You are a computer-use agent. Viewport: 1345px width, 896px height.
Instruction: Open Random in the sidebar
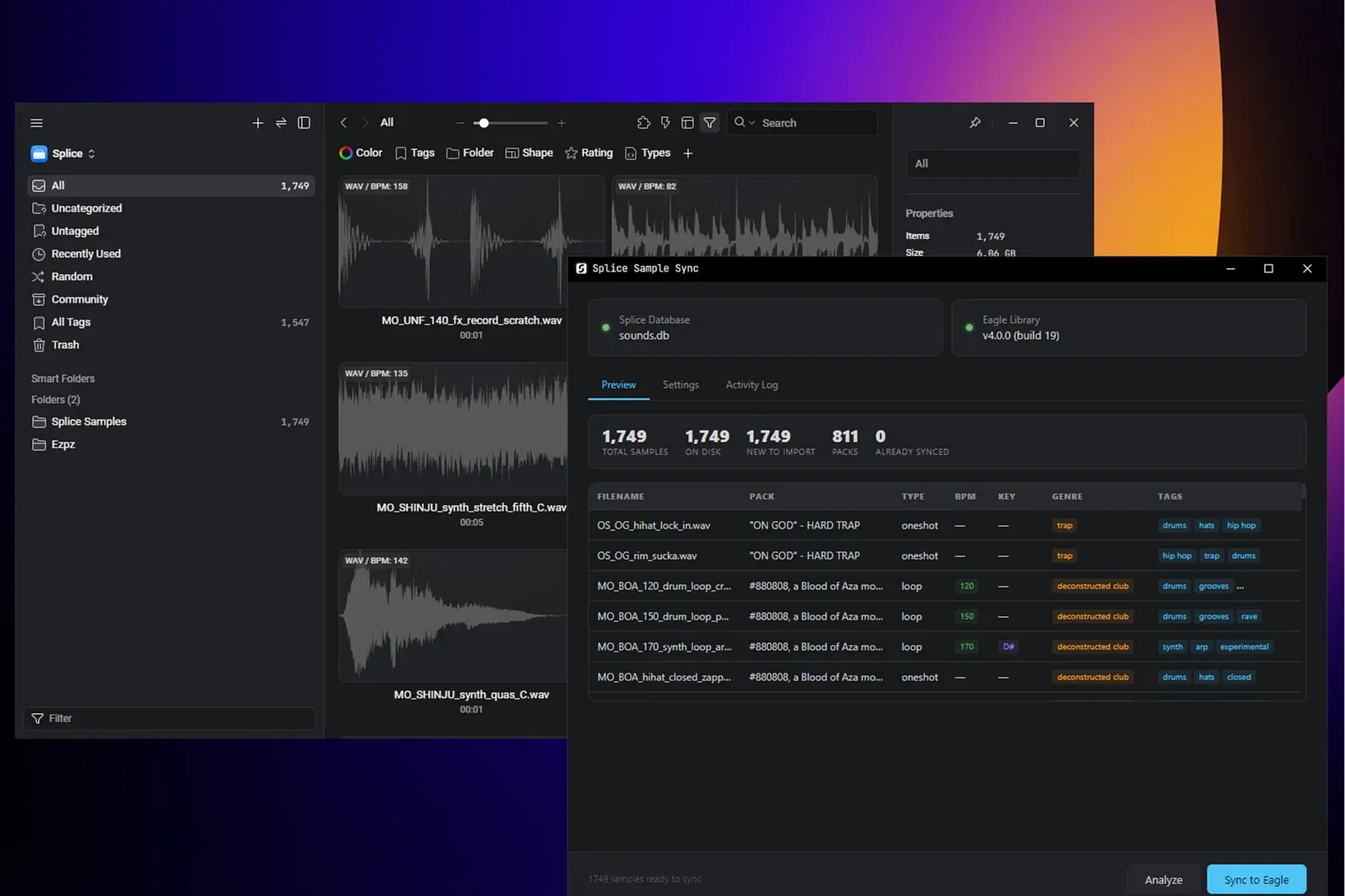pyautogui.click(x=169, y=276)
